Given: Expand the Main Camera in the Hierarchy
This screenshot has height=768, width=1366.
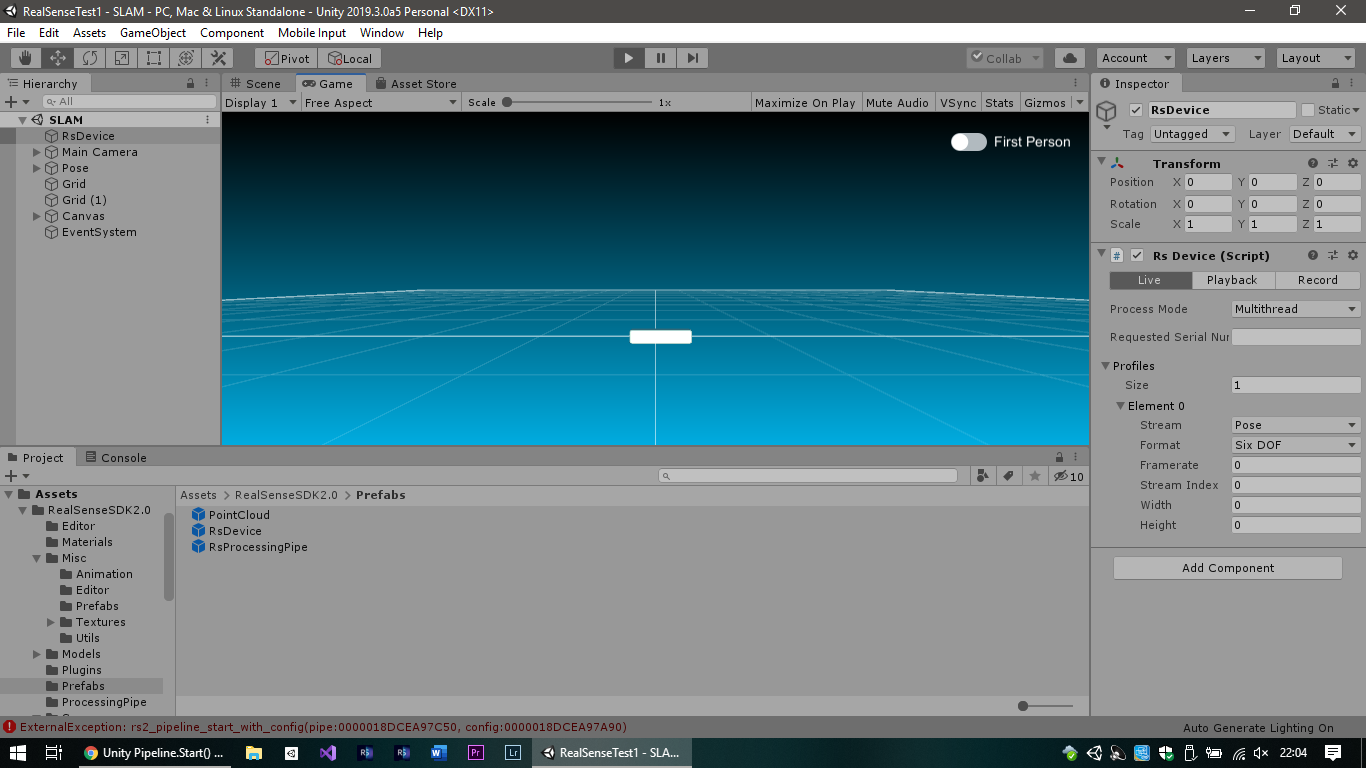Looking at the screenshot, I should click(x=36, y=151).
